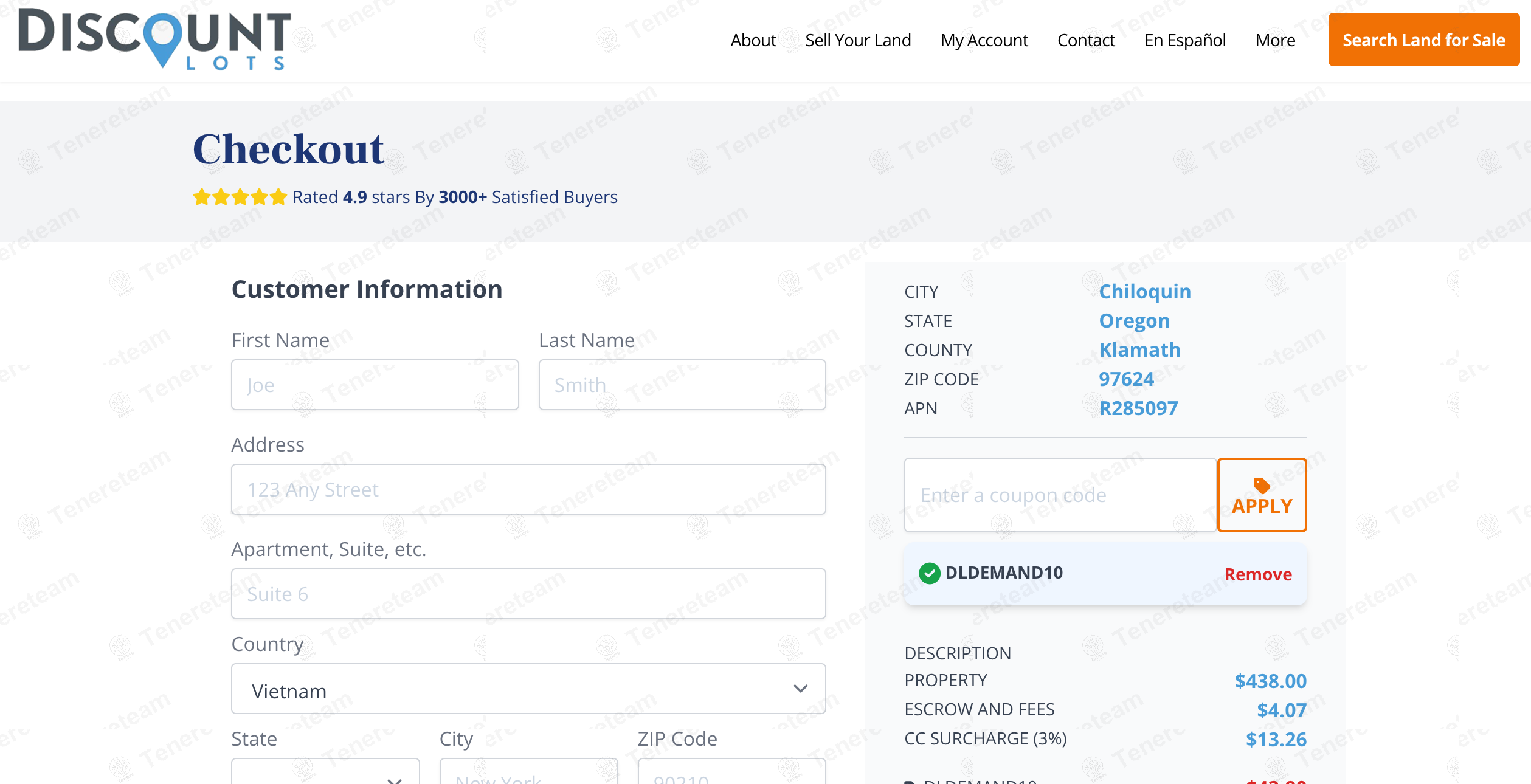Open the Contact page
The height and width of the screenshot is (784, 1531).
tap(1086, 40)
